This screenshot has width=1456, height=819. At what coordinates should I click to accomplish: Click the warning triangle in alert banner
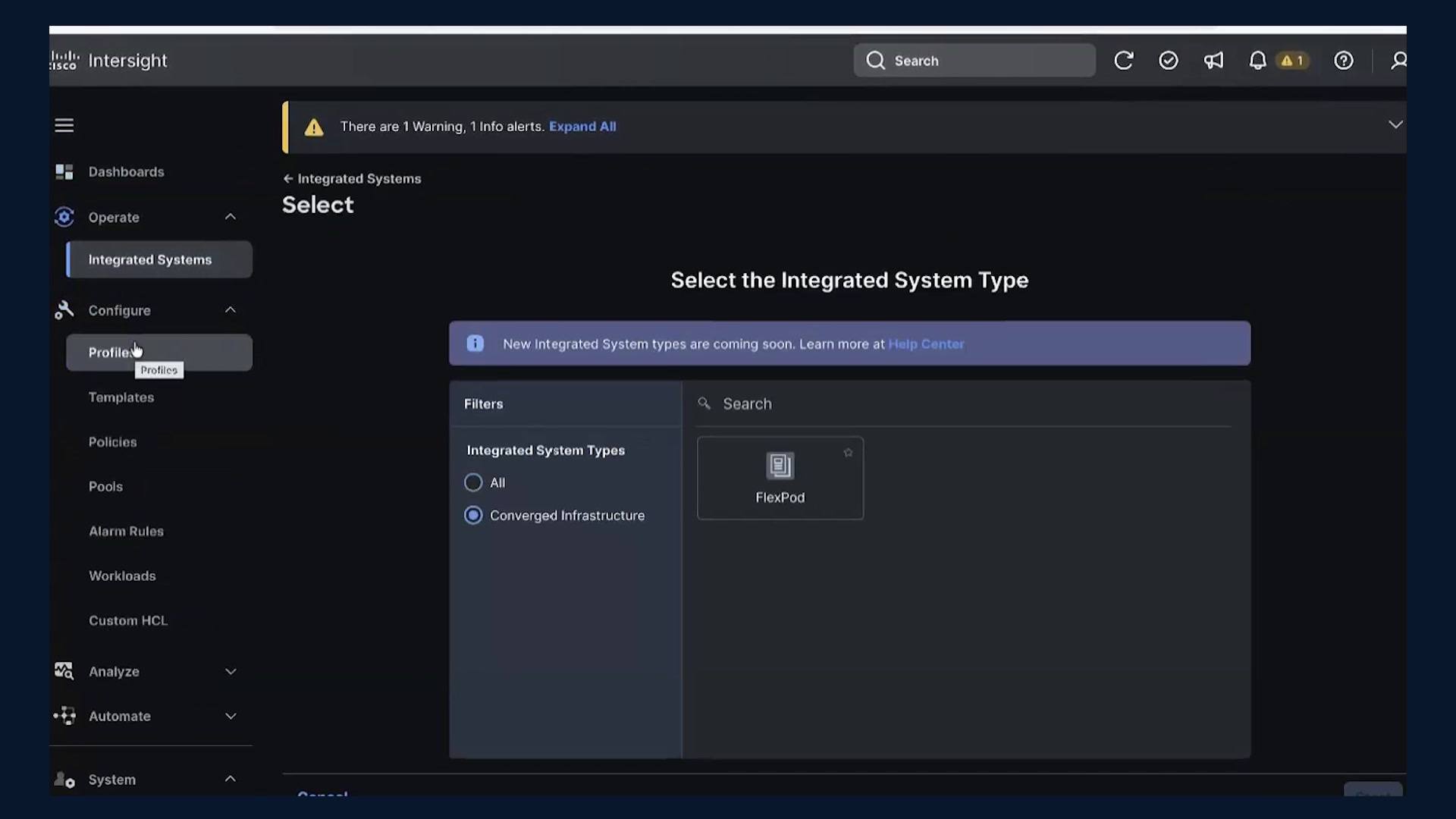(314, 127)
